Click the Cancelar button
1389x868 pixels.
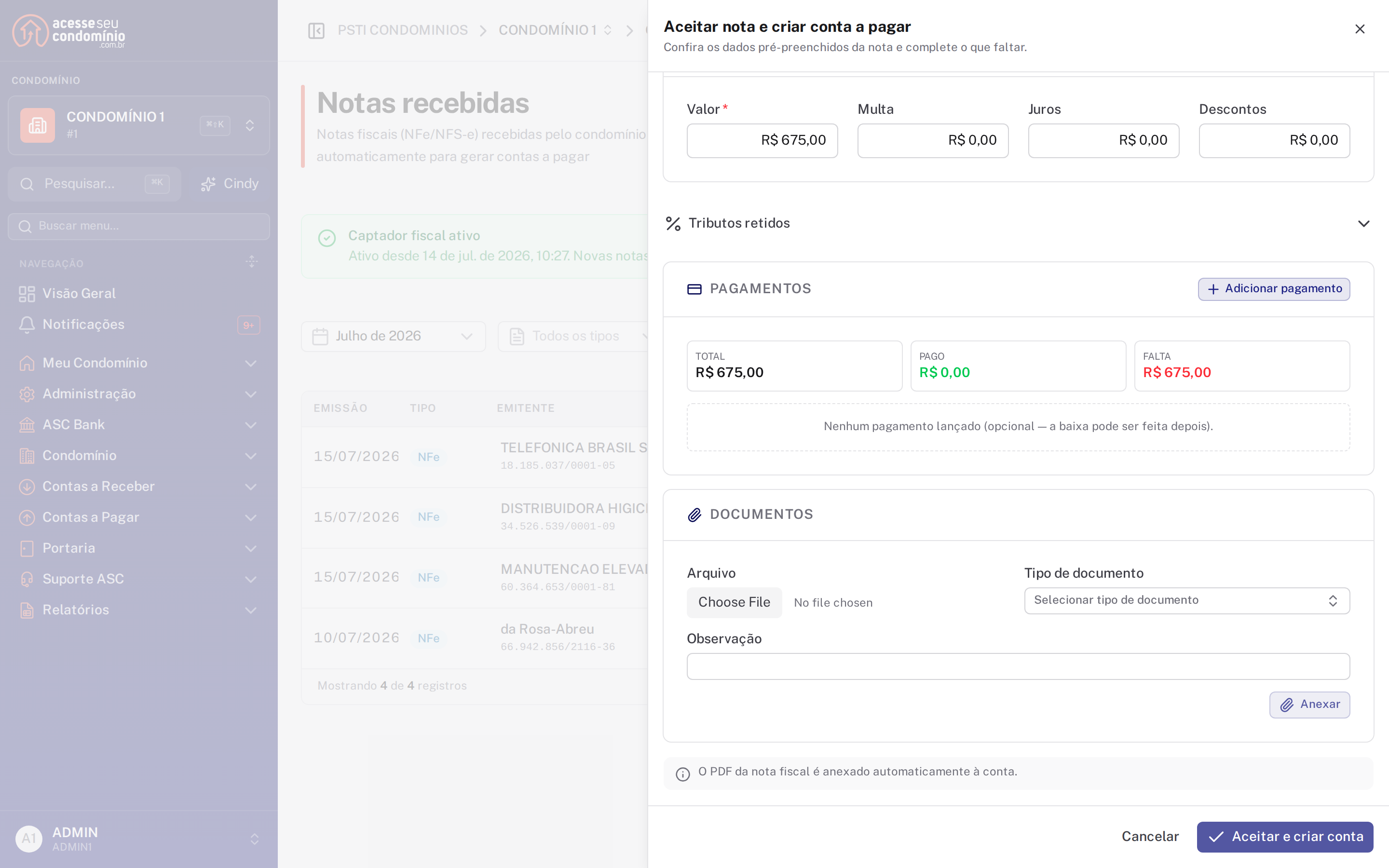pos(1150,837)
